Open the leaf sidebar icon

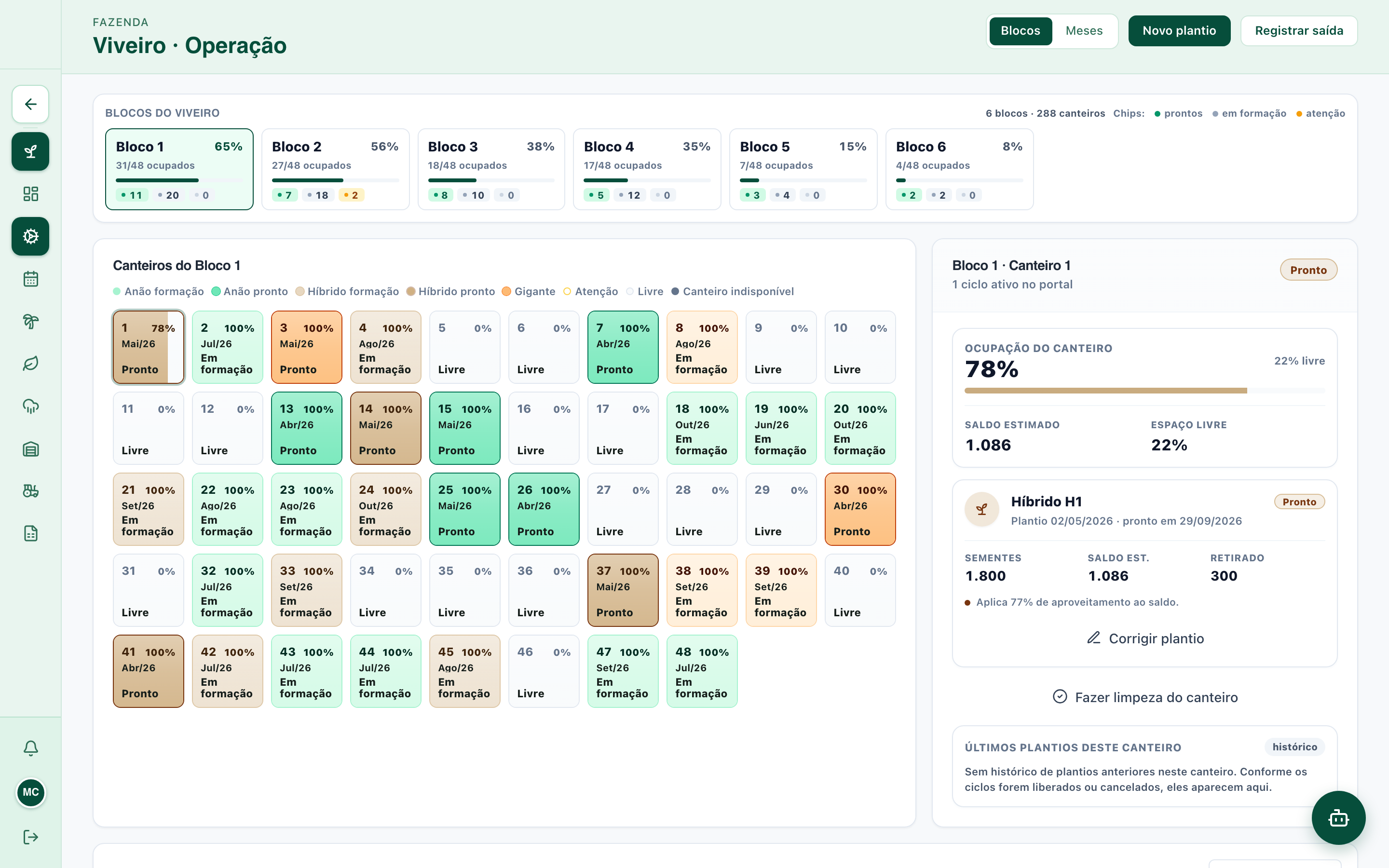[30, 364]
